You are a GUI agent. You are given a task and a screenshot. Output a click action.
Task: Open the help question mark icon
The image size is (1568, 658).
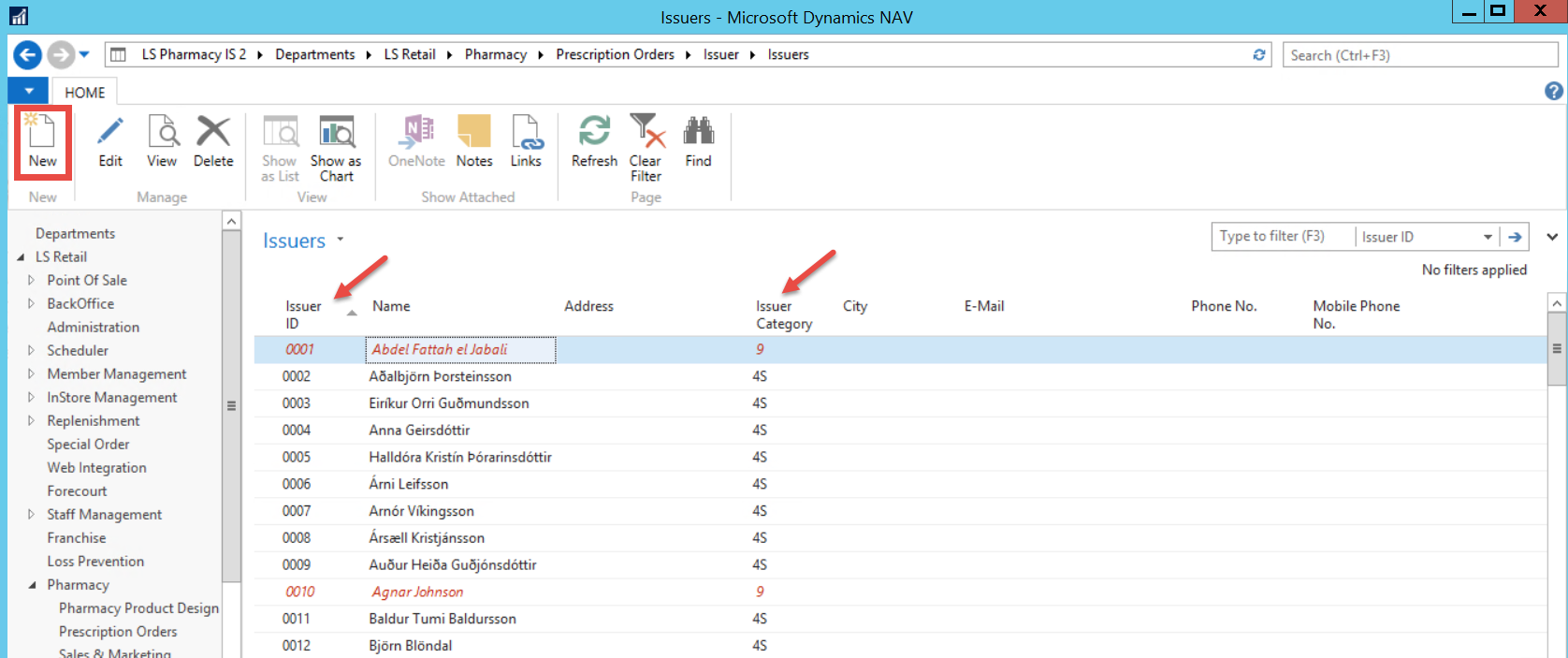[x=1553, y=91]
